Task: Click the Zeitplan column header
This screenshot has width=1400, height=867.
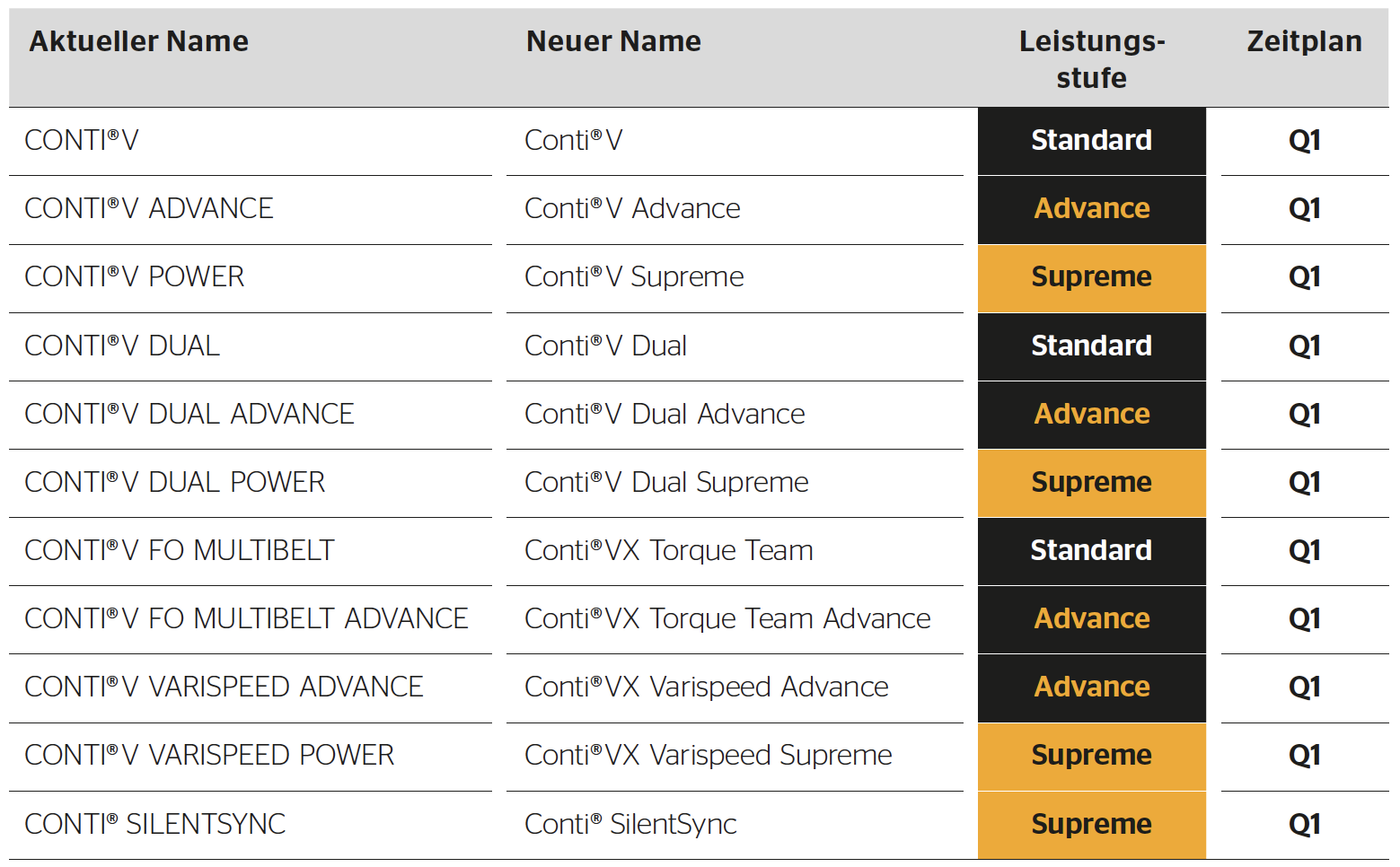Action: [1304, 41]
